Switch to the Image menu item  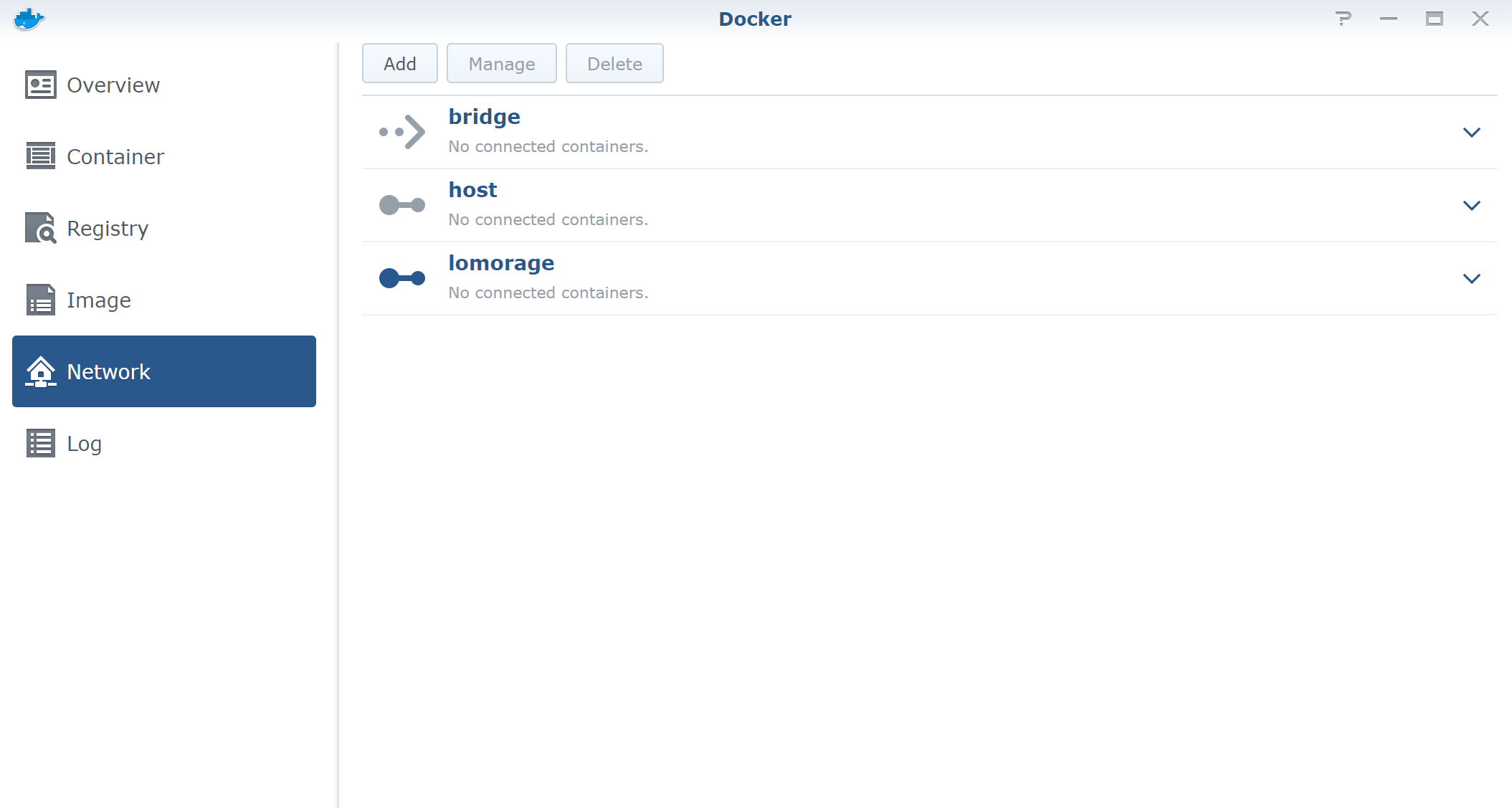tap(164, 300)
